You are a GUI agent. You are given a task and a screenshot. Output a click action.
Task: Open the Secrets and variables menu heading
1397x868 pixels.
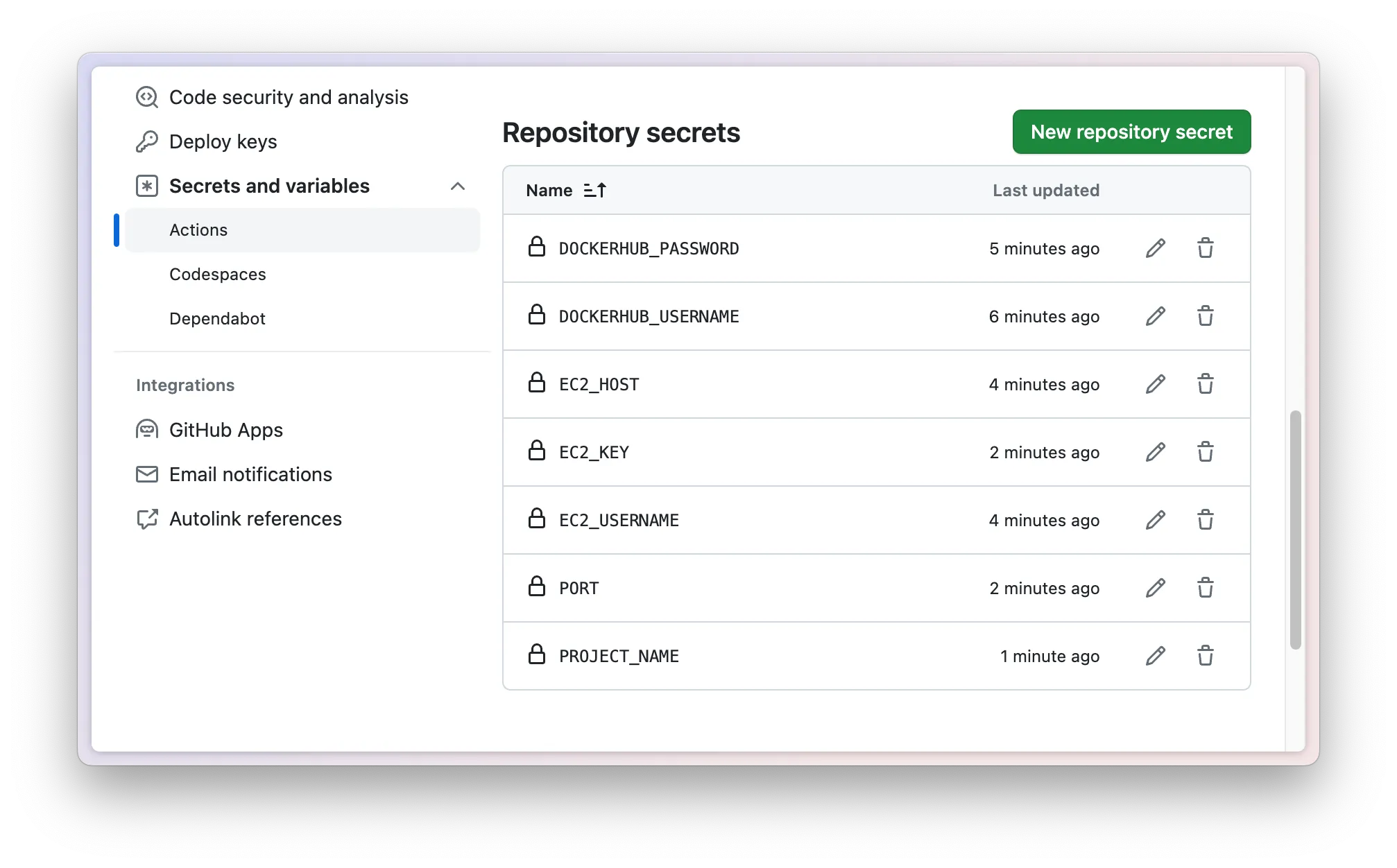(269, 186)
